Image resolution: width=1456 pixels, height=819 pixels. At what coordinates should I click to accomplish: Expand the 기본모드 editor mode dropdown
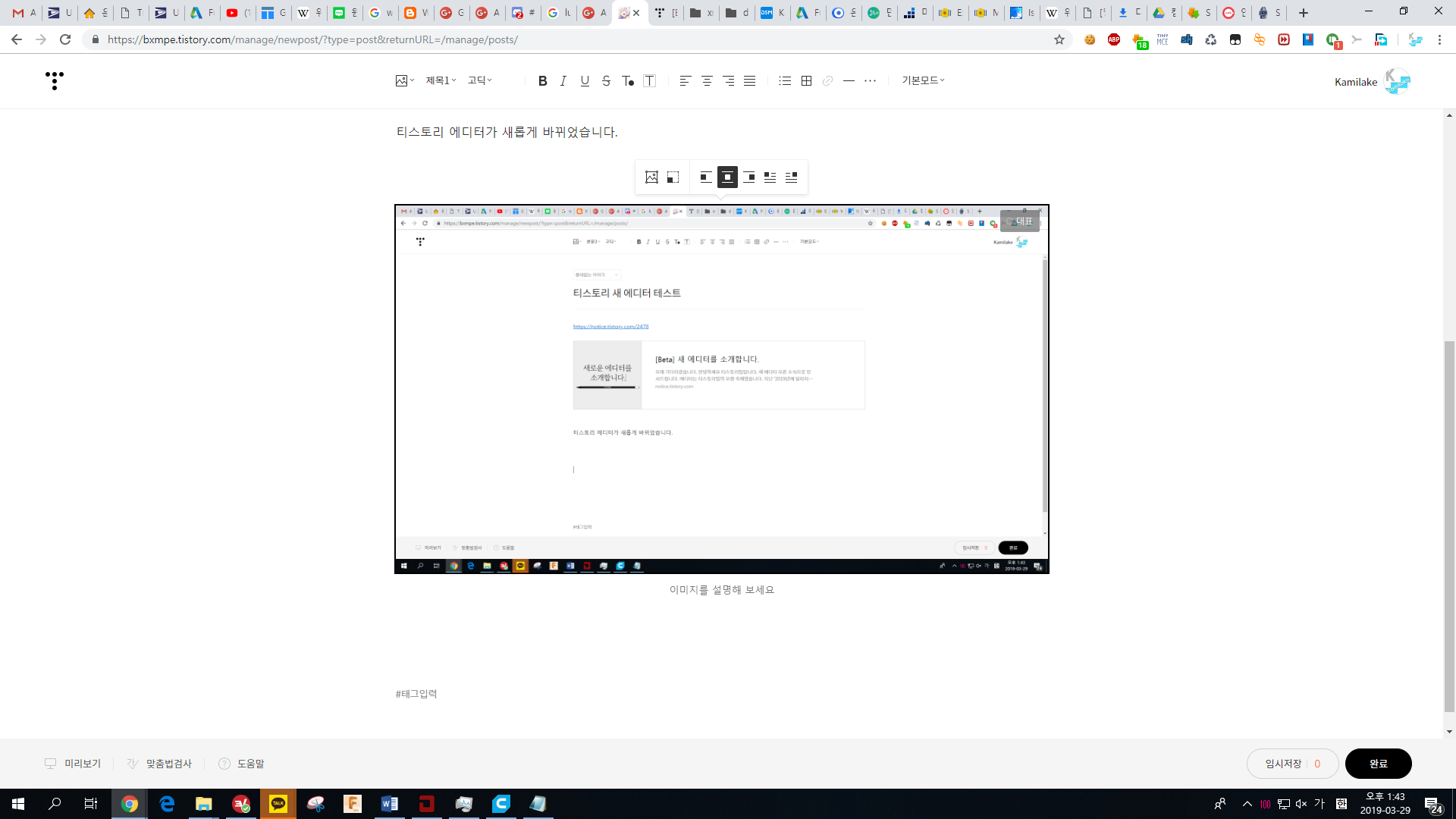[x=922, y=80]
